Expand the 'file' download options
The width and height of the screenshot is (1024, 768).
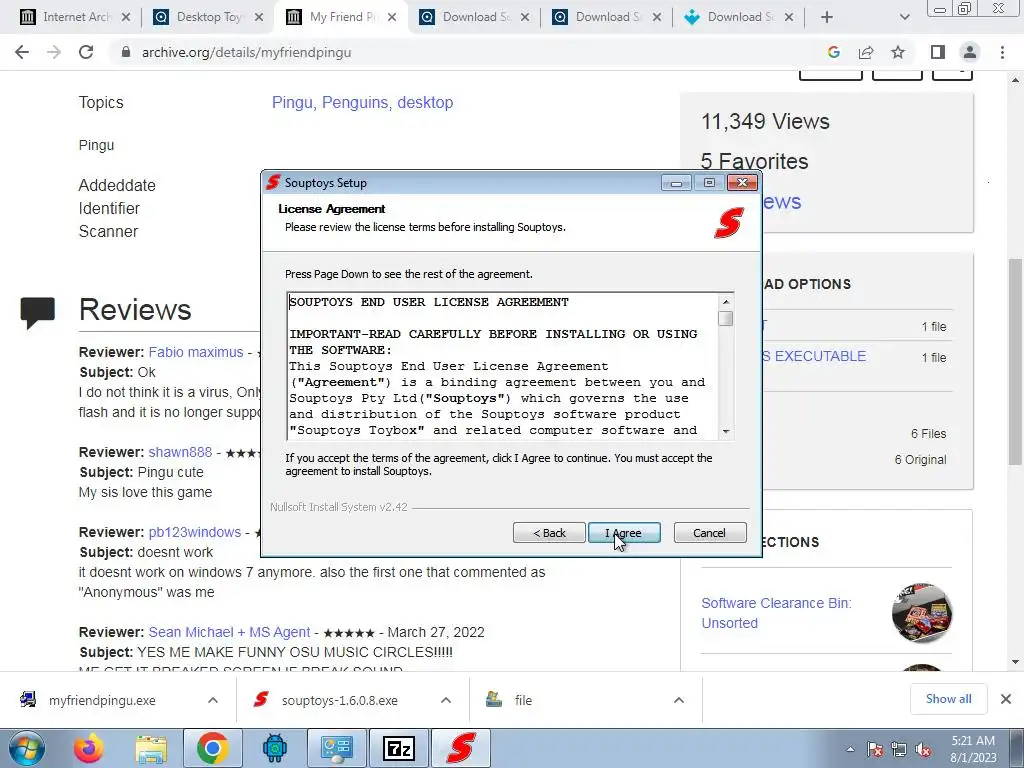click(x=679, y=700)
